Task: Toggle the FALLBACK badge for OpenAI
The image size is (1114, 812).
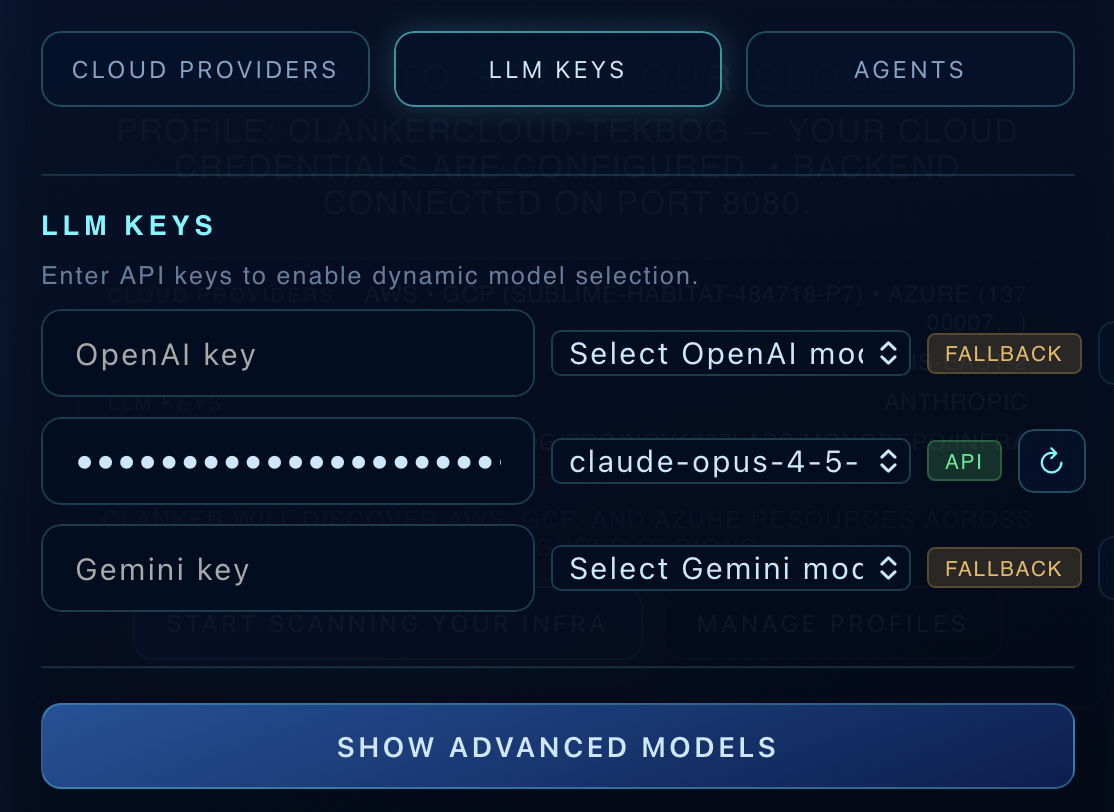Action: [1004, 353]
